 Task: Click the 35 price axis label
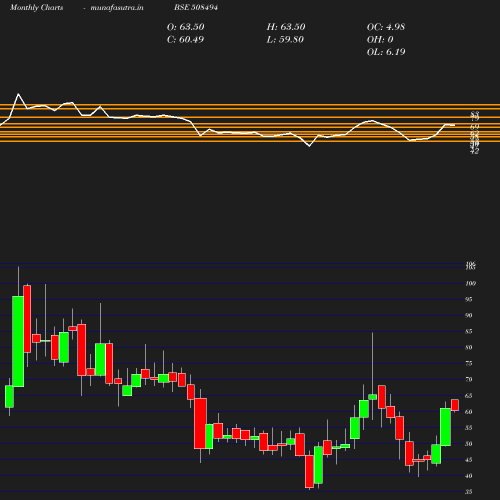point(469,492)
